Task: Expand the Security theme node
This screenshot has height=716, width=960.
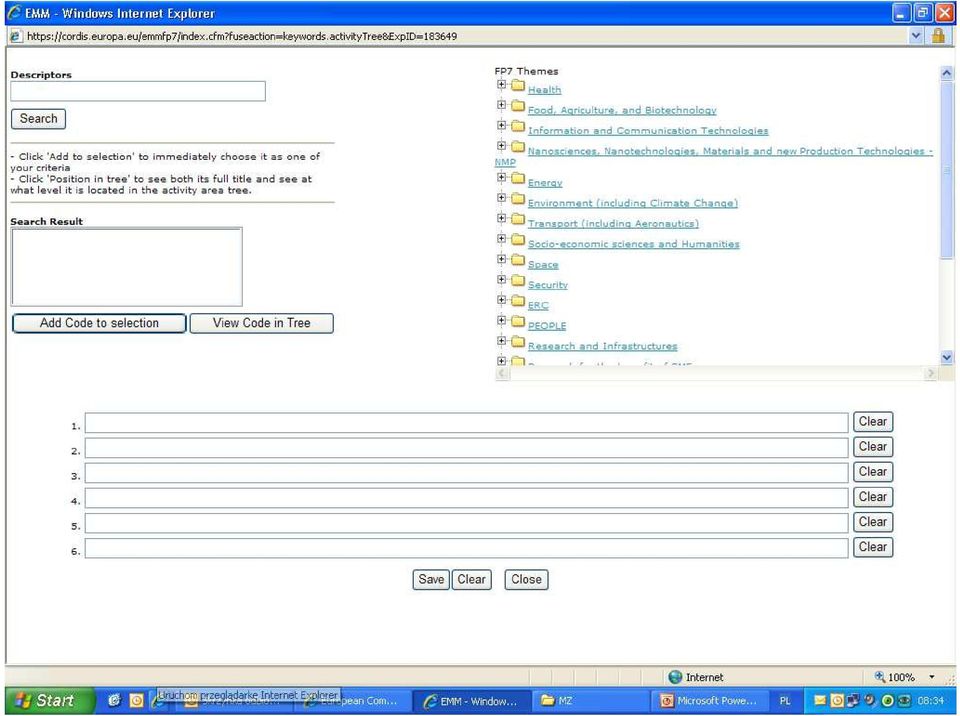Action: tap(501, 279)
